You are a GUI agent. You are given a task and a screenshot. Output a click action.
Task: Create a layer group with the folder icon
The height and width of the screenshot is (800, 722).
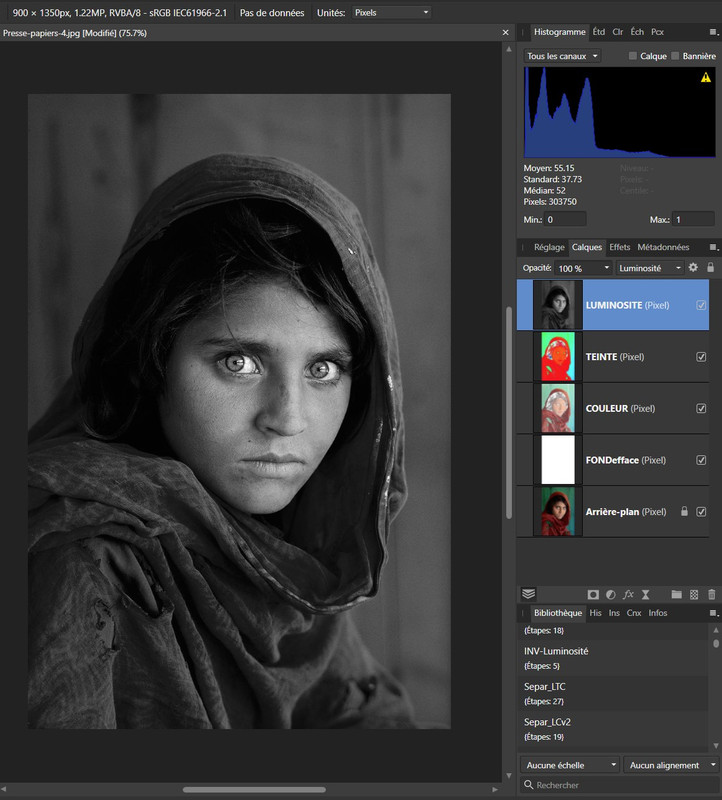(x=677, y=594)
